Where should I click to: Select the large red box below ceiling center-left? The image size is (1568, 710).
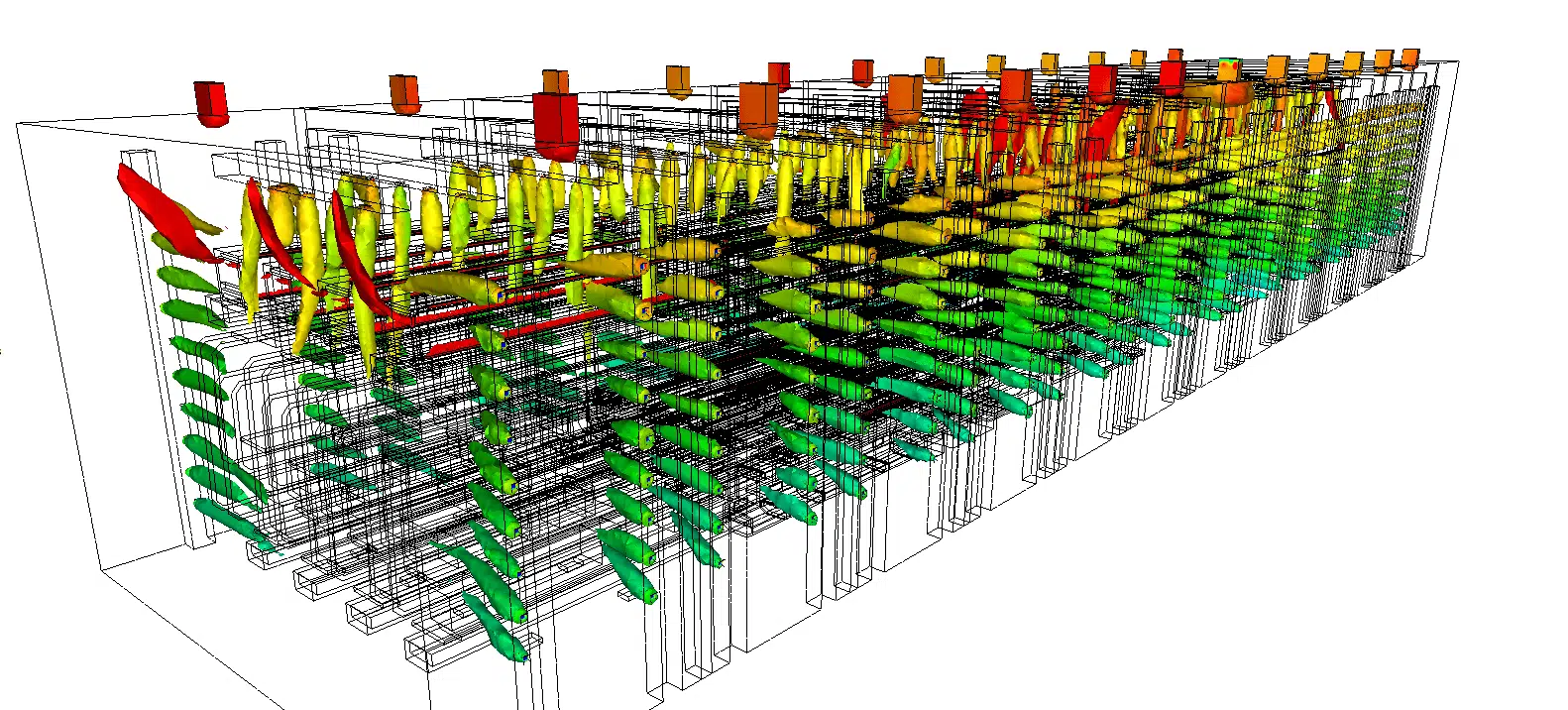pos(556,126)
